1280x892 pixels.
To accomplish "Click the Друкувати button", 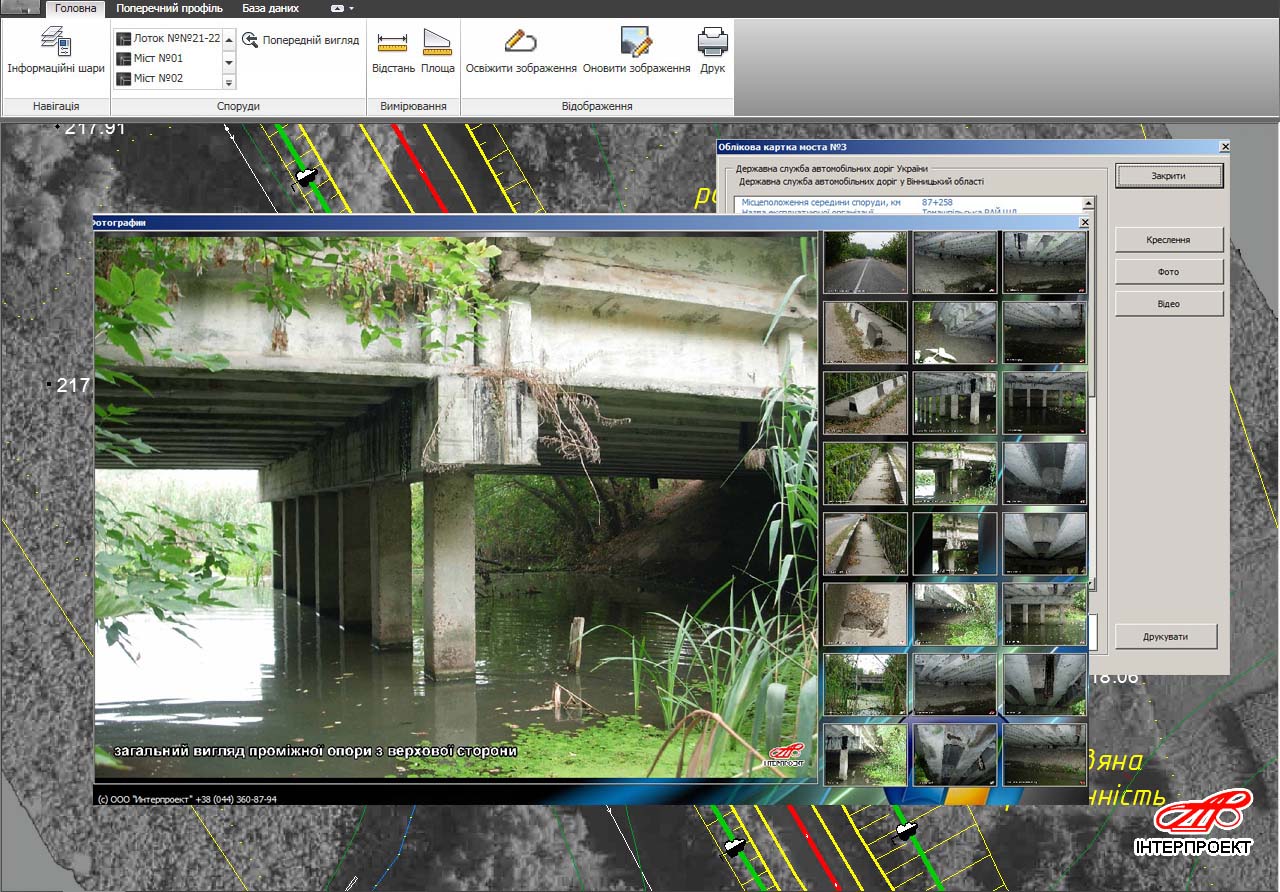I will pos(1166,636).
